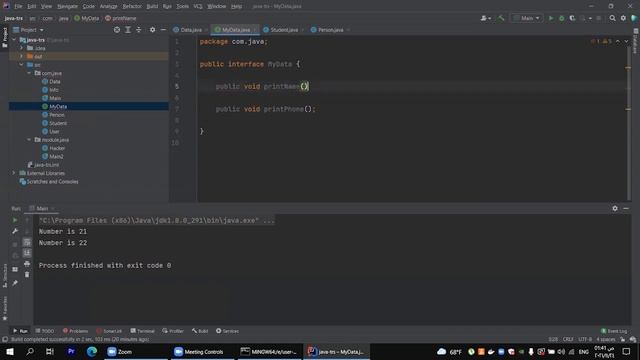Toggle the Database tool window on right edge
Screen dimensions: 640x360
tap(636, 41)
